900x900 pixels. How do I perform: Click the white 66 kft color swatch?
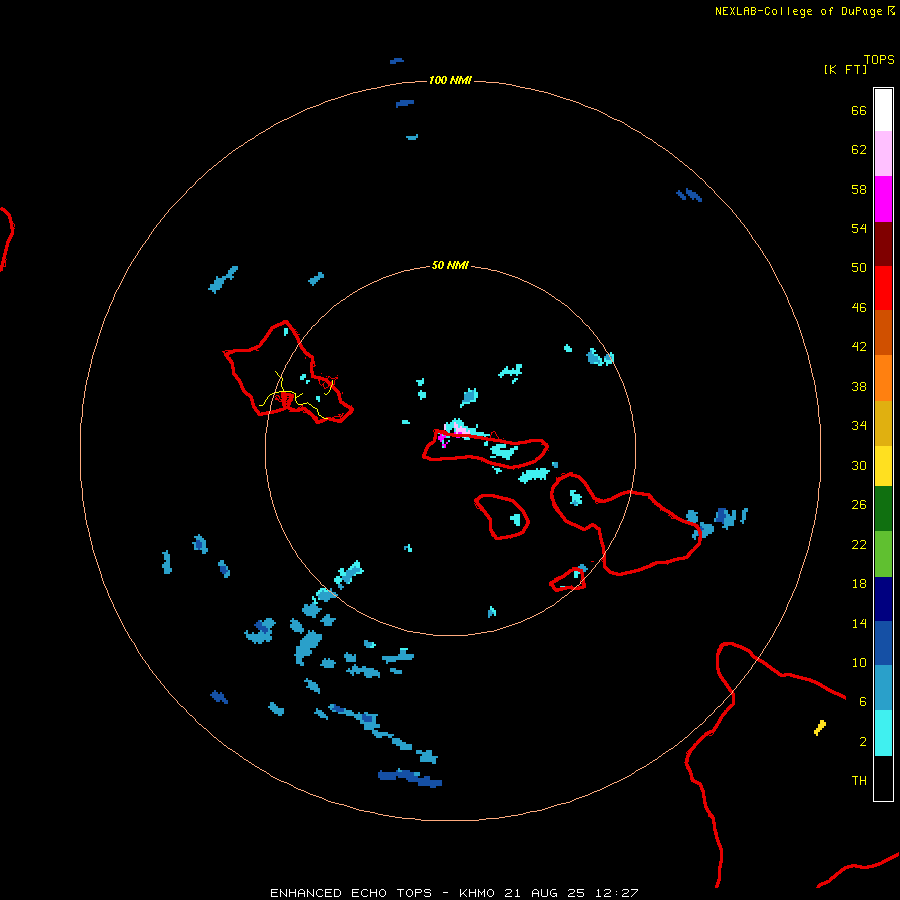pos(883,110)
